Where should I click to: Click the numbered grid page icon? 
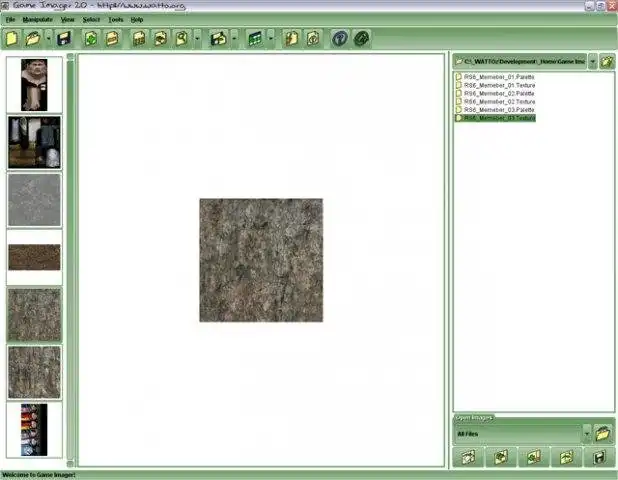click(139, 38)
